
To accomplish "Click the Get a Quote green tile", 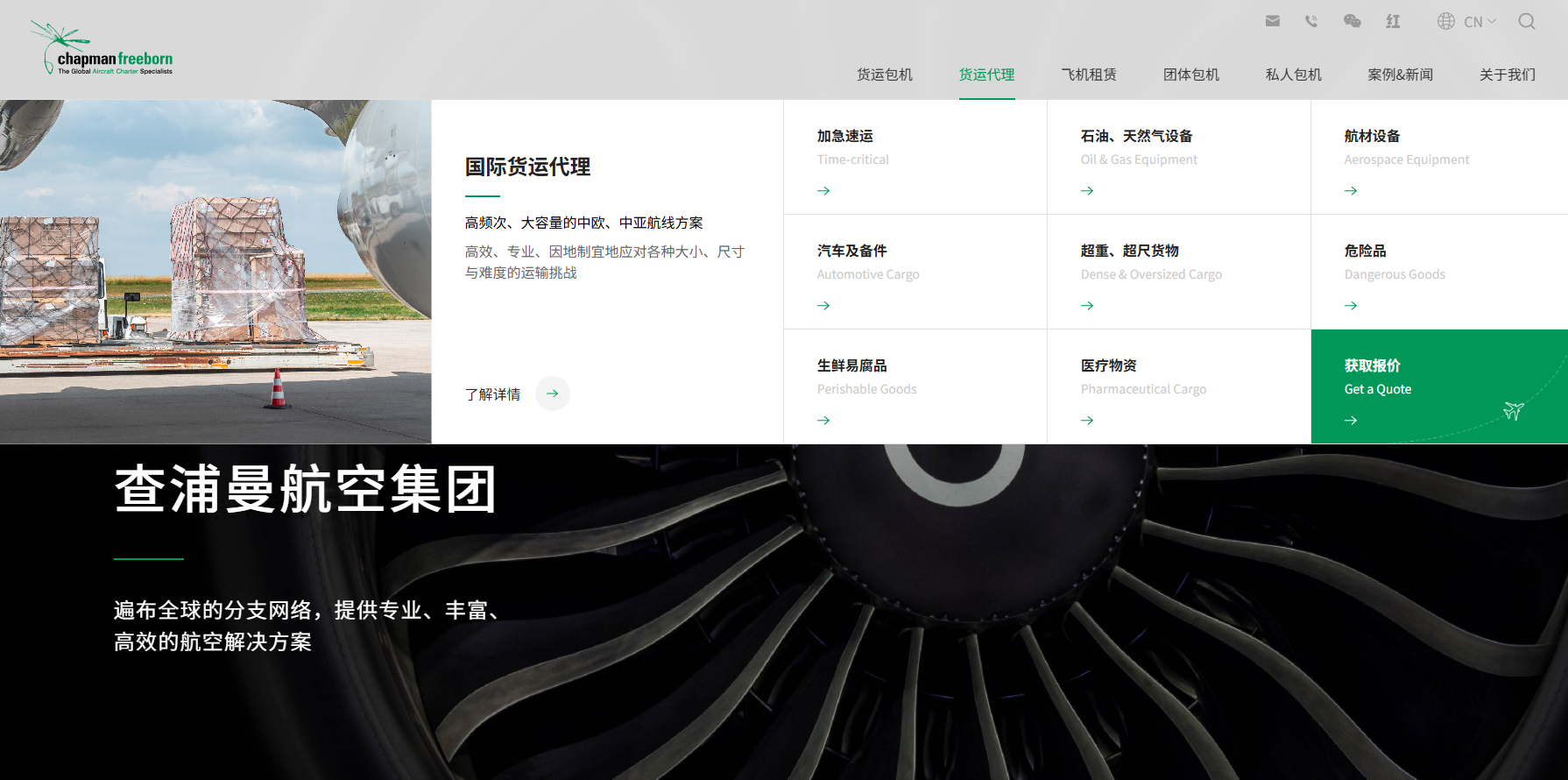I will click(x=1438, y=386).
